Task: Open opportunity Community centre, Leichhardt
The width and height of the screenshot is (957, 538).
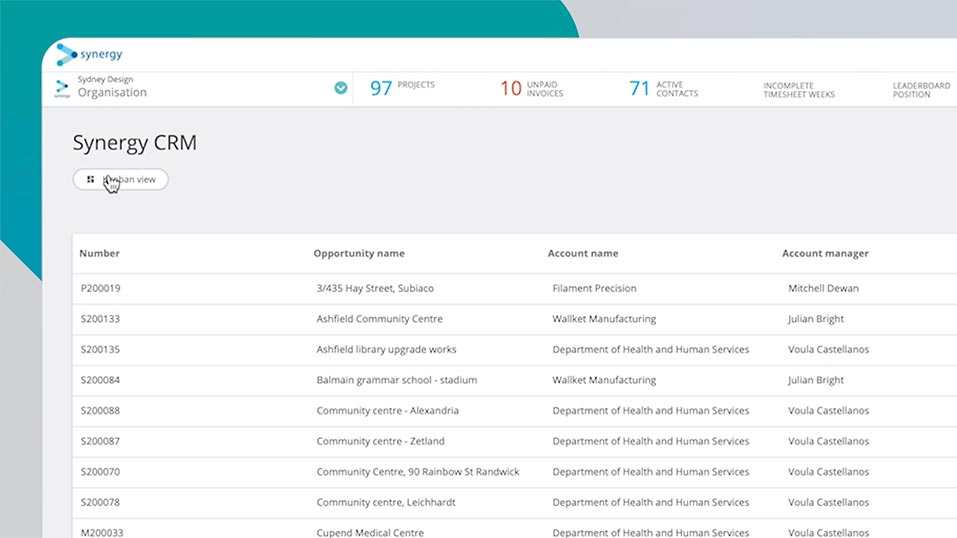Action: point(386,502)
